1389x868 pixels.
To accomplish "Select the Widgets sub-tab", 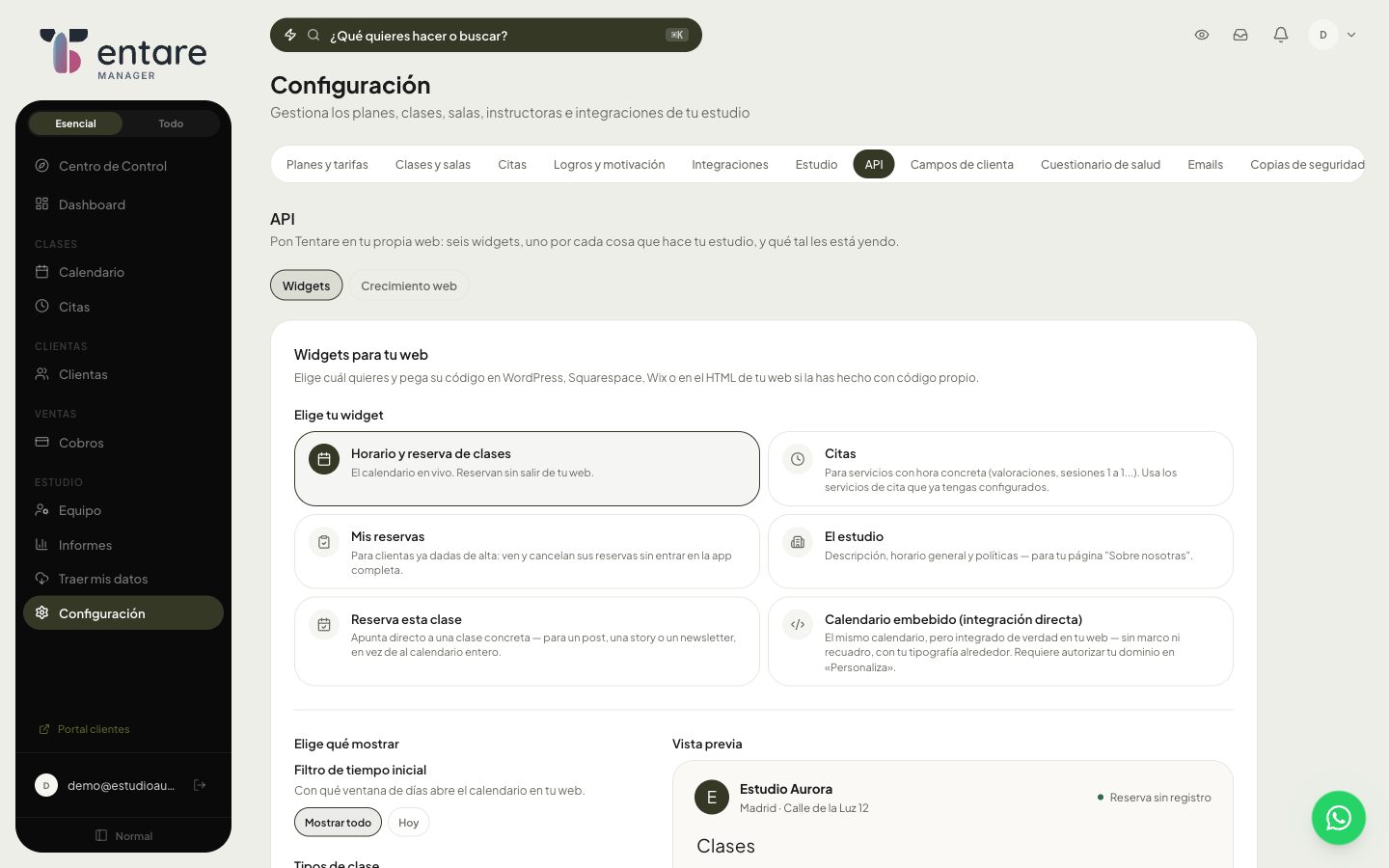I will (306, 285).
